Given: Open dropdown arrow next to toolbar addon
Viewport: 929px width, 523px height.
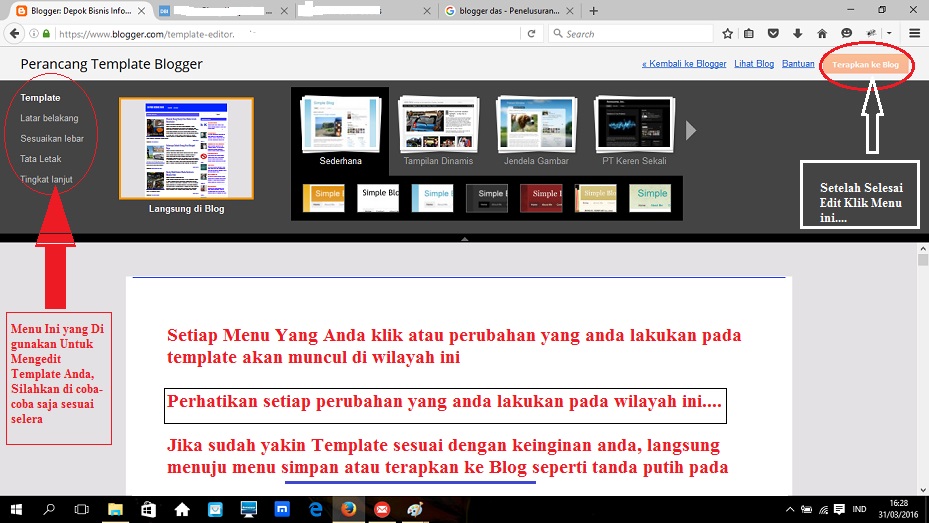Looking at the screenshot, I should pos(889,34).
